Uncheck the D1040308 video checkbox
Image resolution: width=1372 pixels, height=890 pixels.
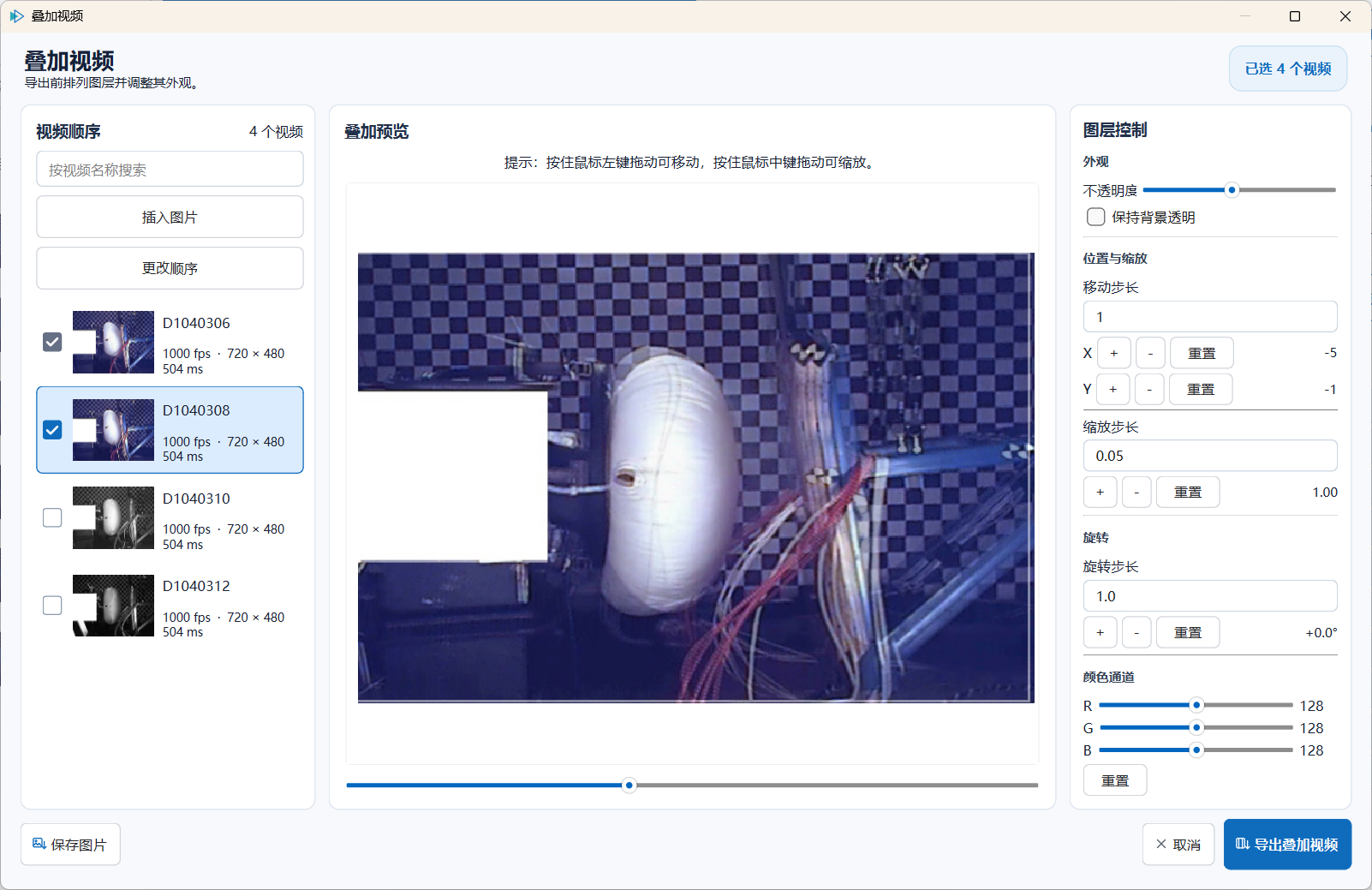(52, 430)
